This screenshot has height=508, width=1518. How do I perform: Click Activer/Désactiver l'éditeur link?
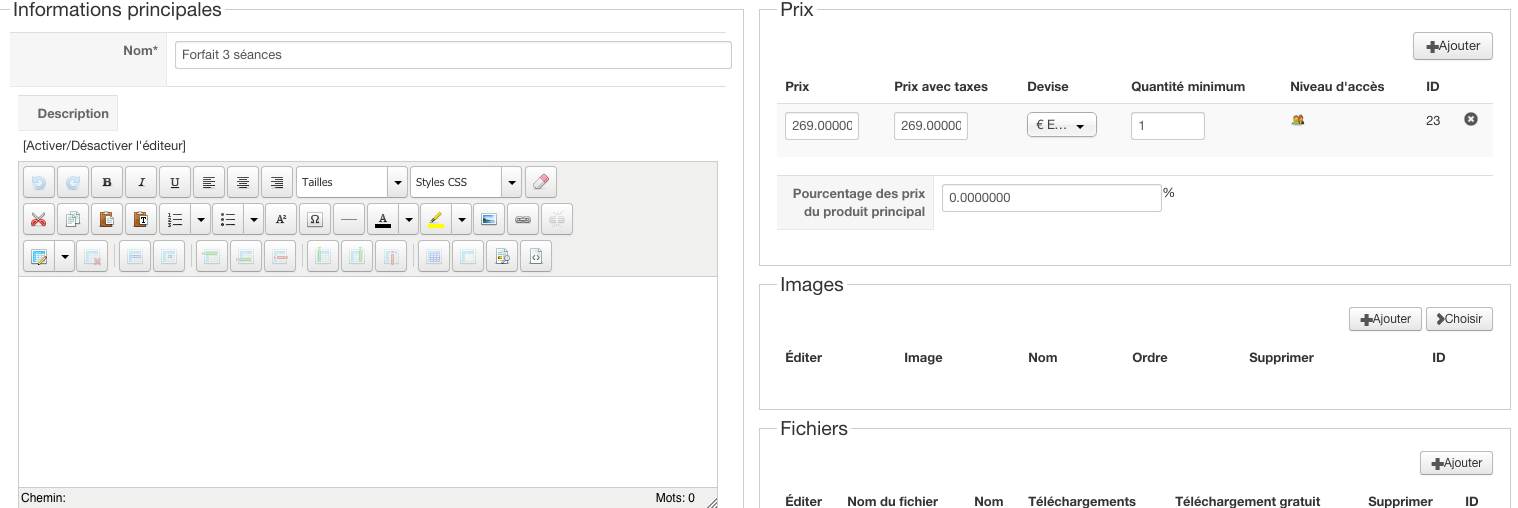(104, 146)
